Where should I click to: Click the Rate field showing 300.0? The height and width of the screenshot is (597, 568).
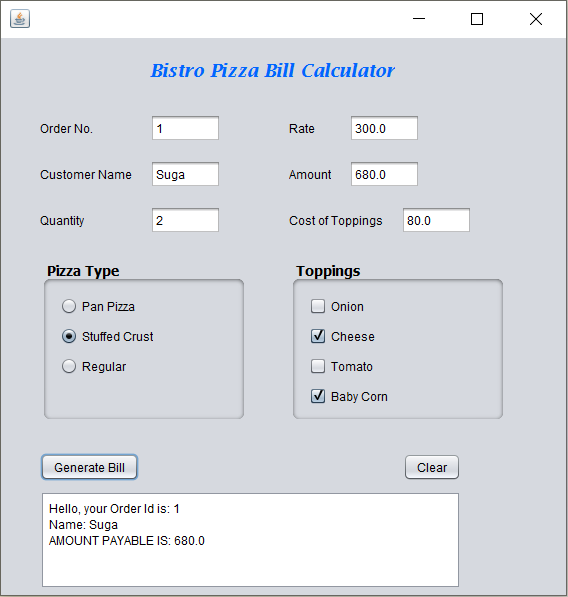pos(385,128)
